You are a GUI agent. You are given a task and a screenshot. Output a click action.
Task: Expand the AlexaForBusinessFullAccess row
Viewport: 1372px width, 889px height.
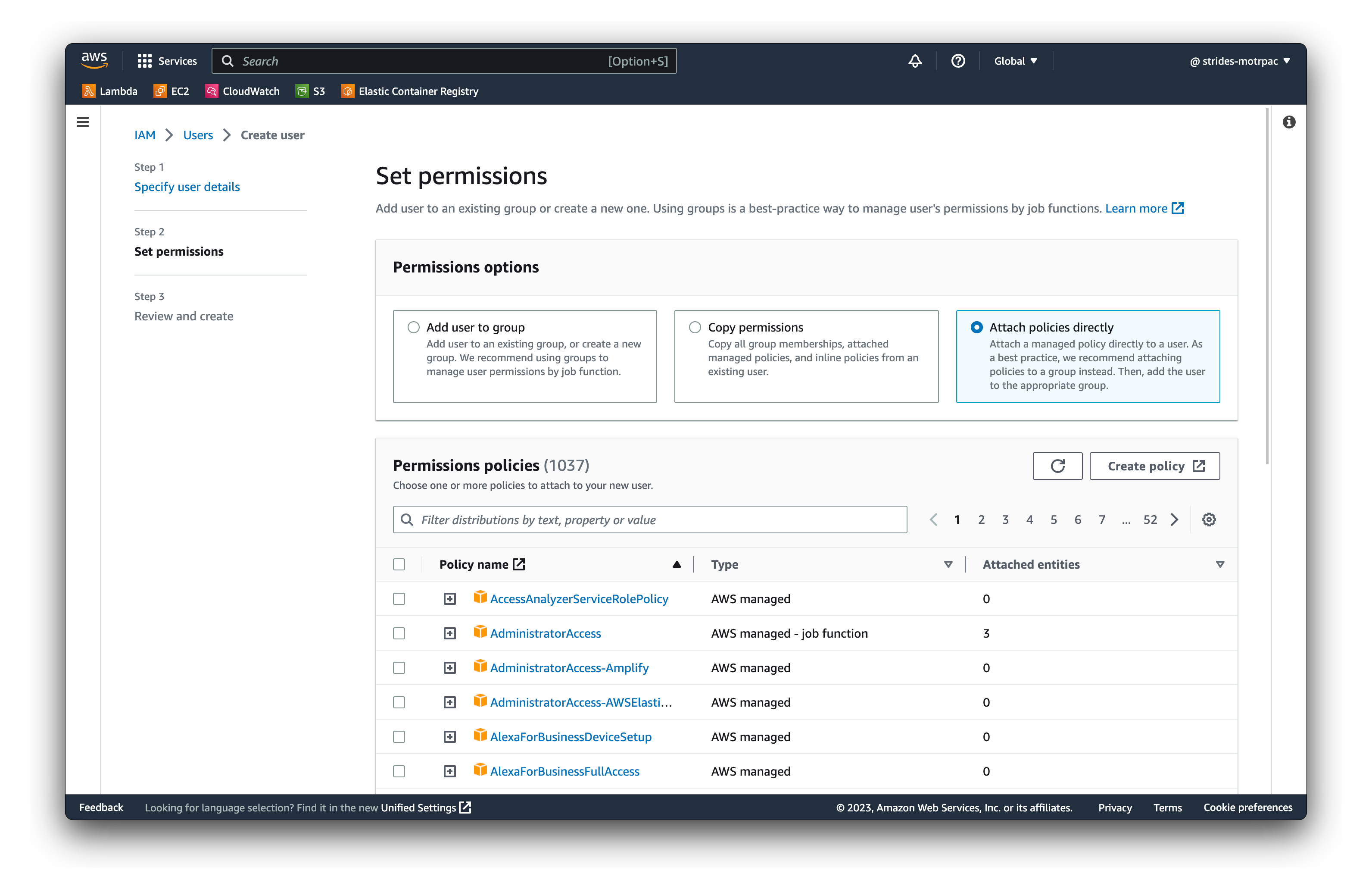tap(449, 771)
